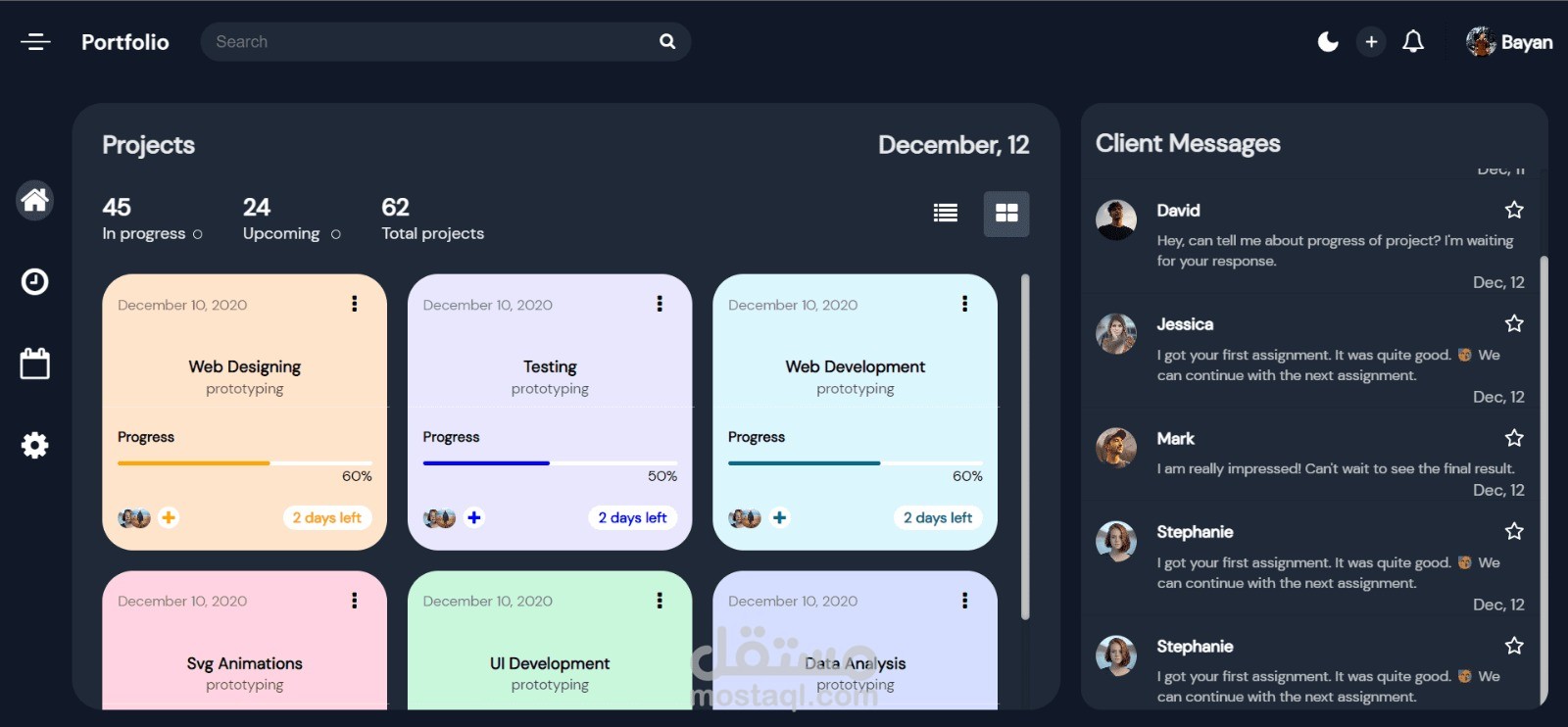Switch to grid view layout
1568x727 pixels.
coord(1006,213)
